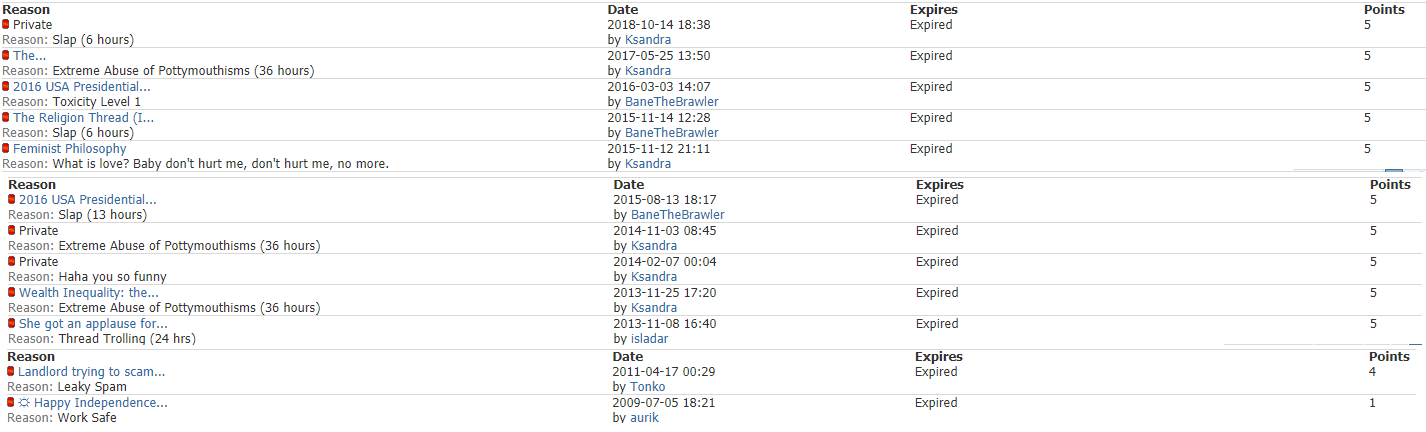Click the red icon beside The Religion Thread
Viewport: 1426px width, 432px height.
point(6,118)
